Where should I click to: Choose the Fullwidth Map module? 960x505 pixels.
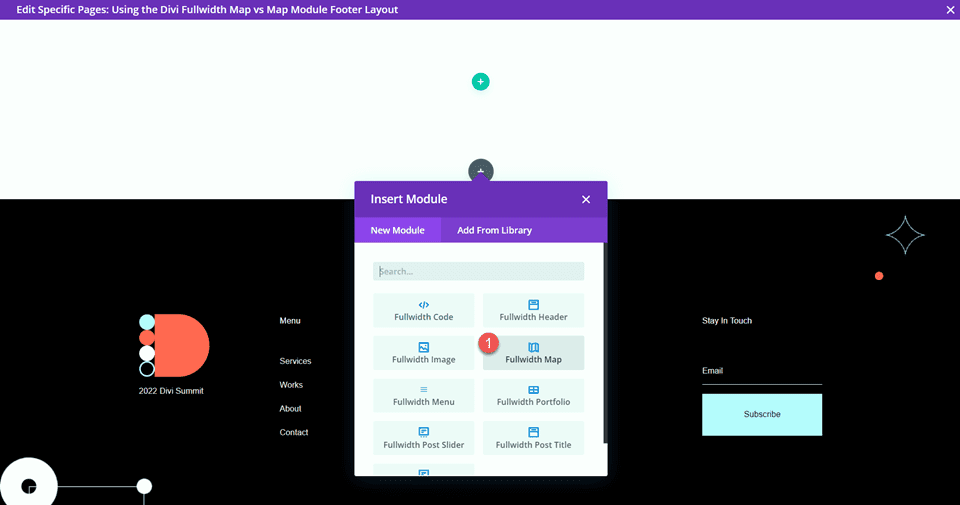533,353
